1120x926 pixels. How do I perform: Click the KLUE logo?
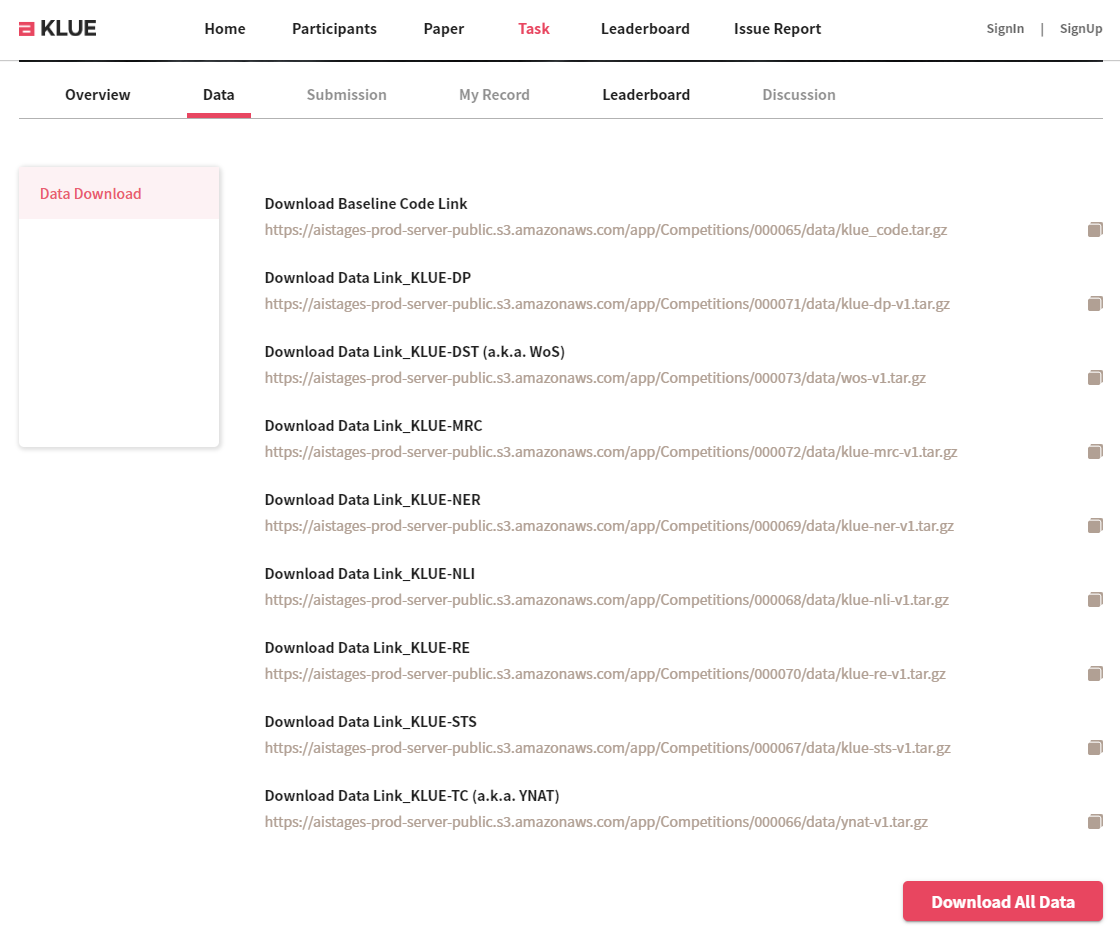point(58,29)
